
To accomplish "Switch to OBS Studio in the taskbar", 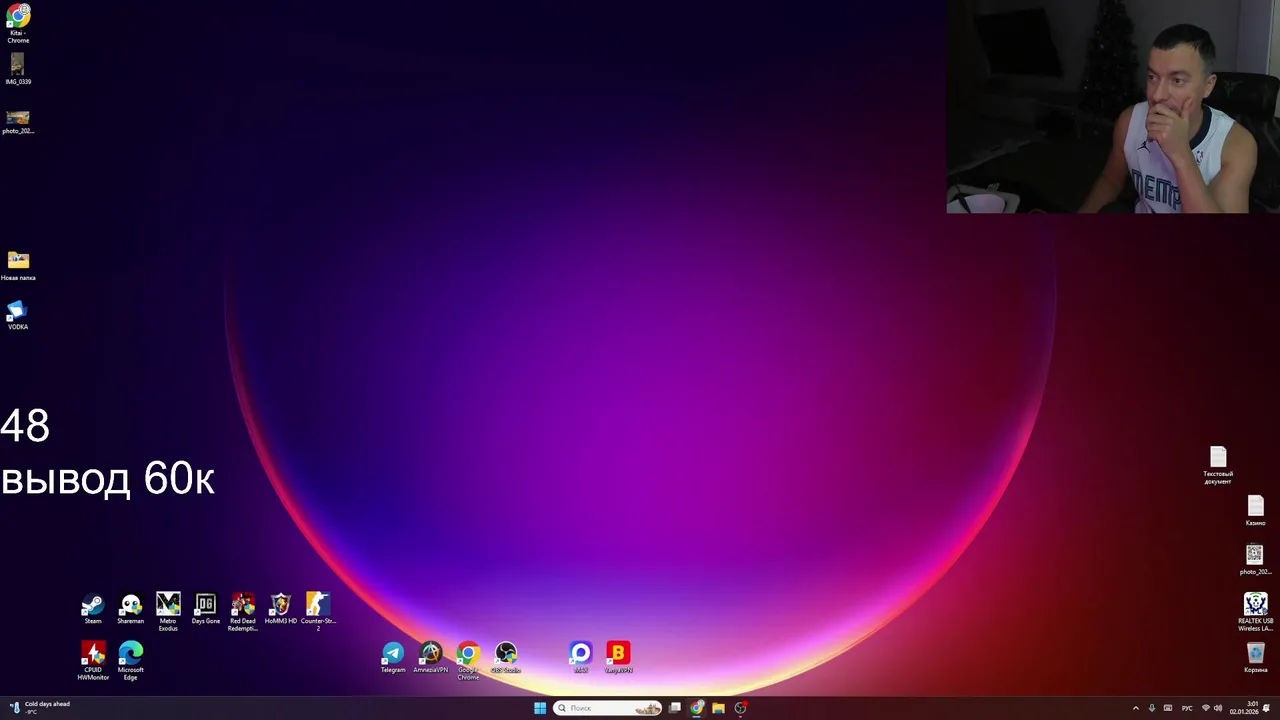I will coord(741,708).
